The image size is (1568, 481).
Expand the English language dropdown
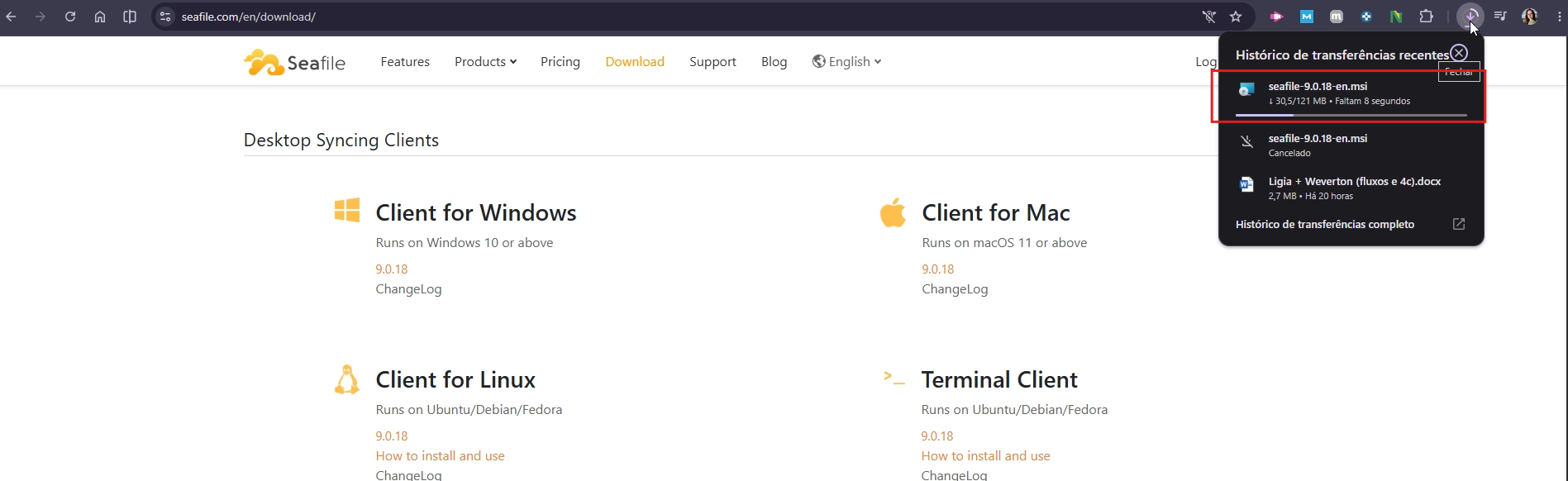(x=846, y=62)
